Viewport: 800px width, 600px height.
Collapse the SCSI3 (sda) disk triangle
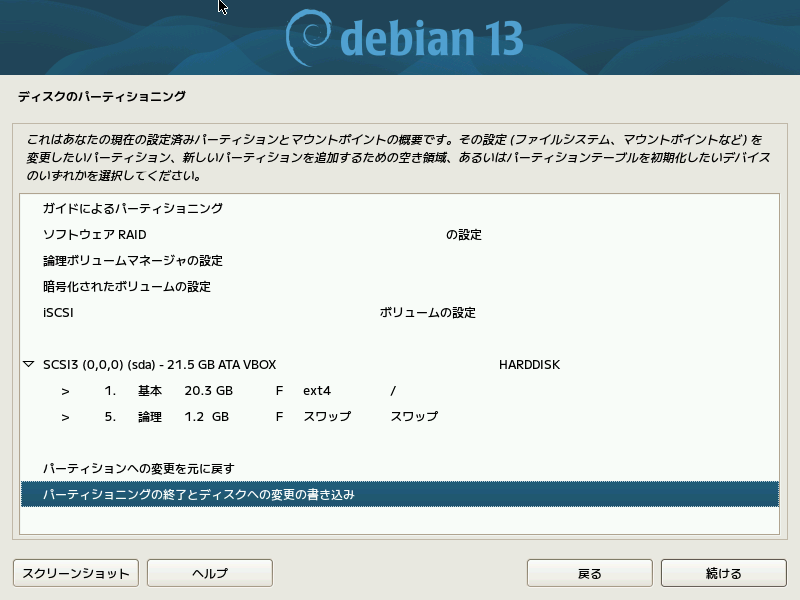(x=29, y=364)
